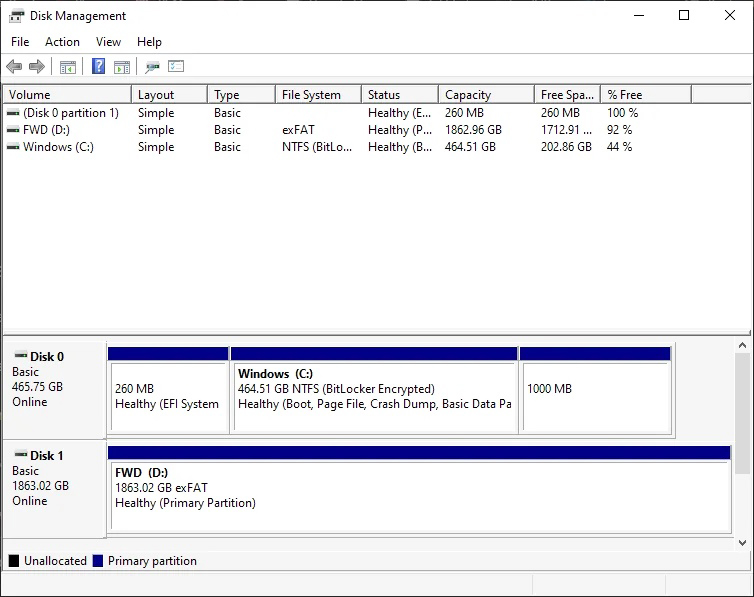Image resolution: width=754 pixels, height=597 pixels.
Task: Click the Forward arrow in the toolbar
Action: [37, 67]
